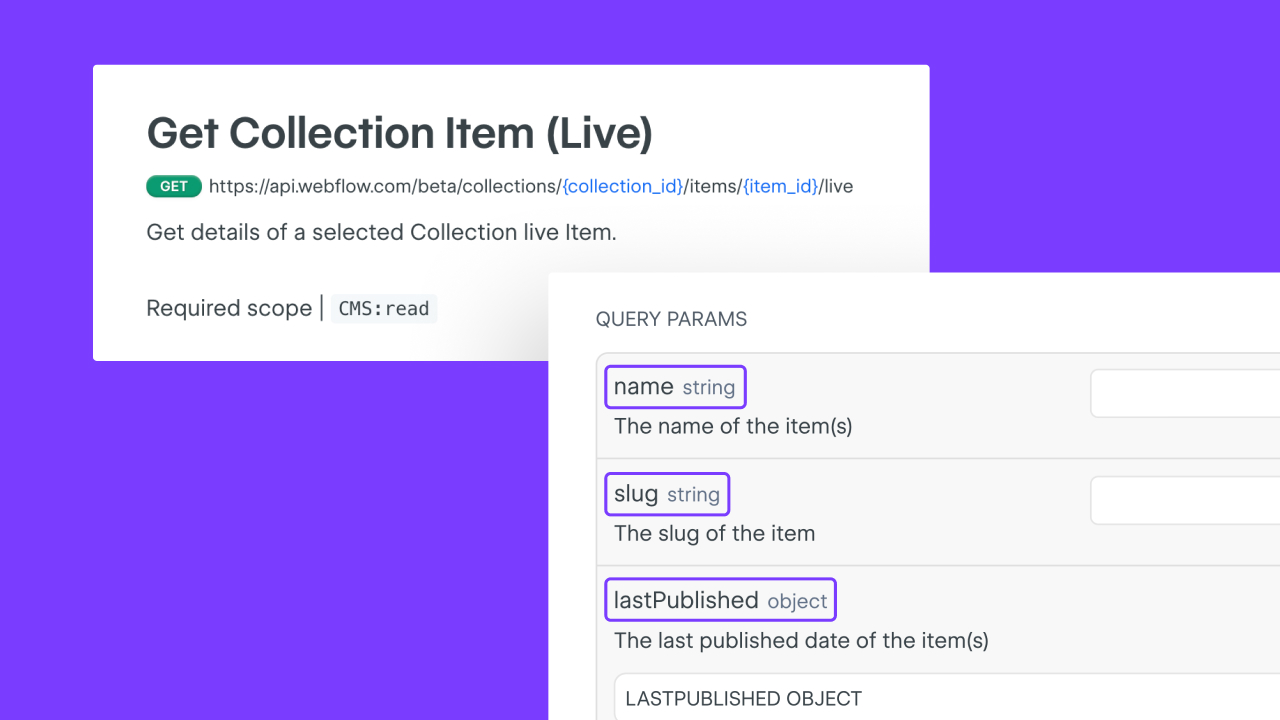Click the green GET method badge
Image resolution: width=1280 pixels, height=720 pixels.
pyautogui.click(x=174, y=186)
